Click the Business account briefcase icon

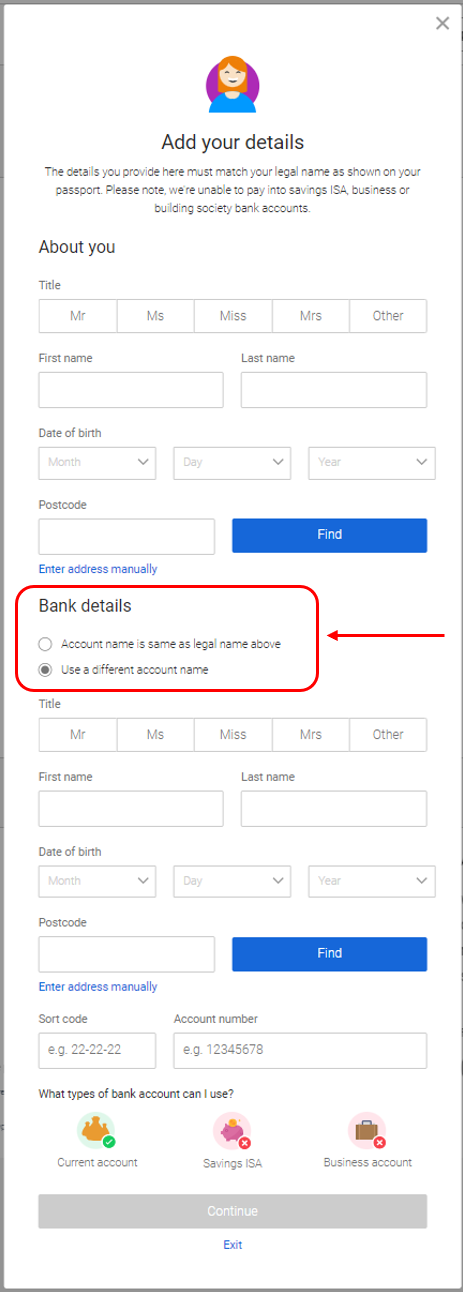pyautogui.click(x=367, y=1132)
